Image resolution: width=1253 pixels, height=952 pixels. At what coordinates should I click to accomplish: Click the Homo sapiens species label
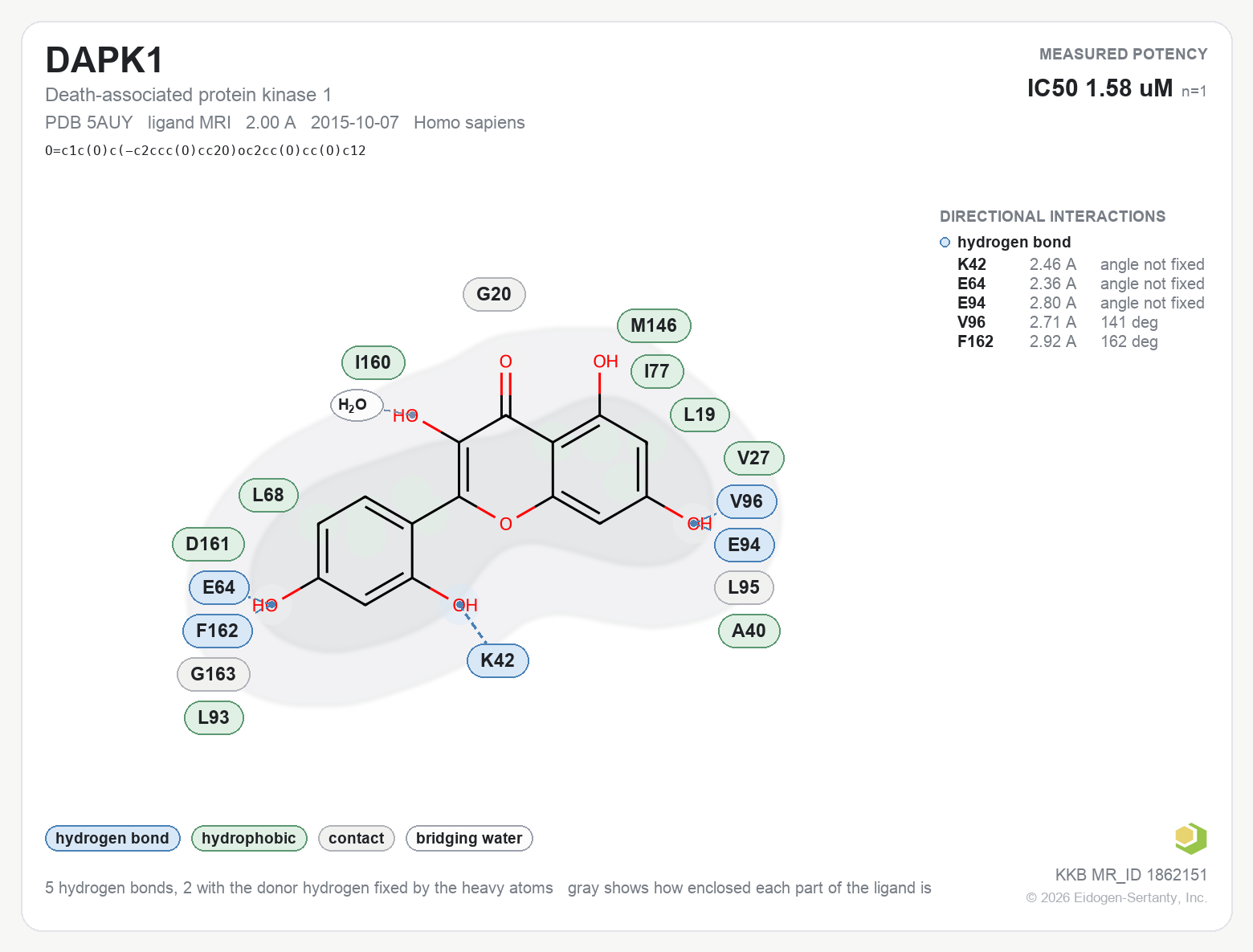(x=469, y=122)
